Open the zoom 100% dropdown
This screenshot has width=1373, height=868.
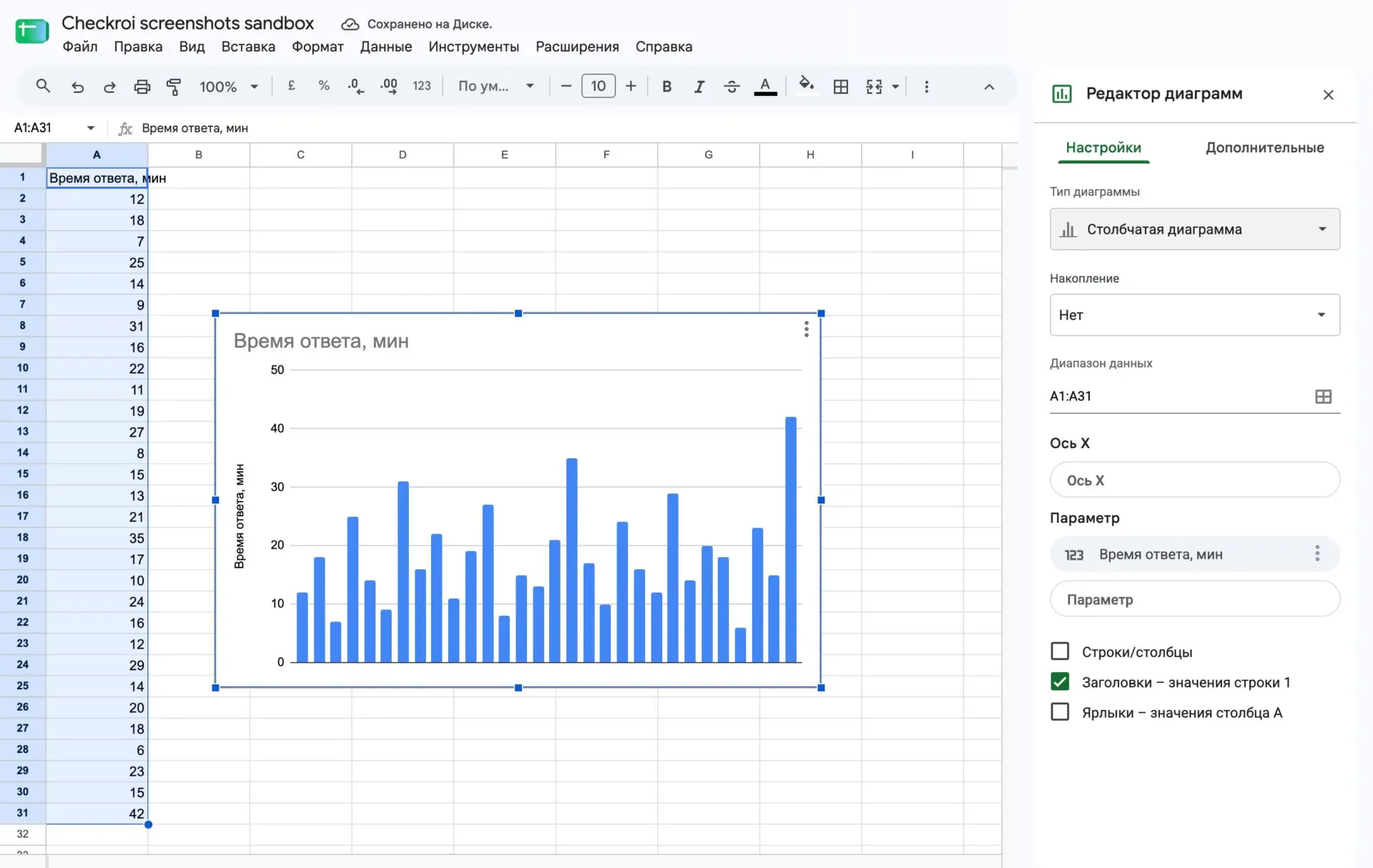(228, 87)
